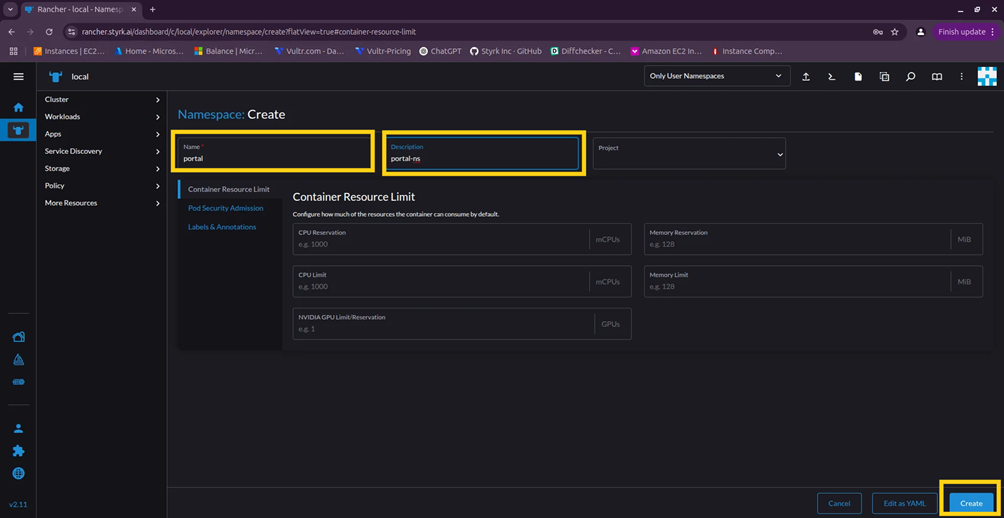Open Users & Authentication person icon
Screen dimensions: 1004x518
pyautogui.click(x=19, y=428)
